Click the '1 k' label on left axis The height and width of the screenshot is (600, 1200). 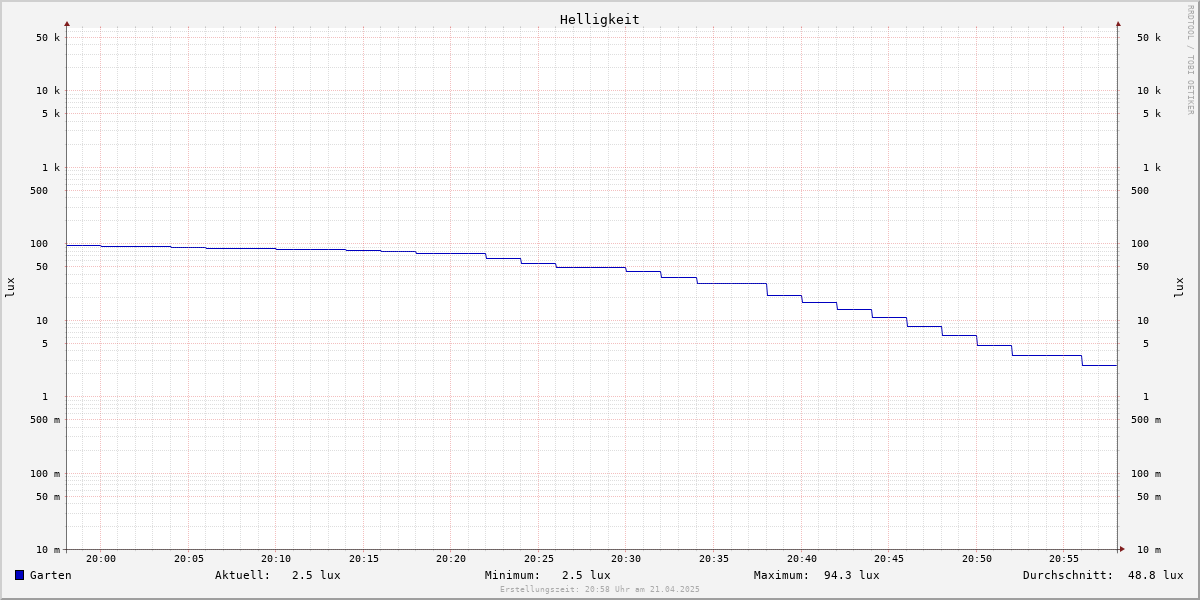(x=51, y=168)
